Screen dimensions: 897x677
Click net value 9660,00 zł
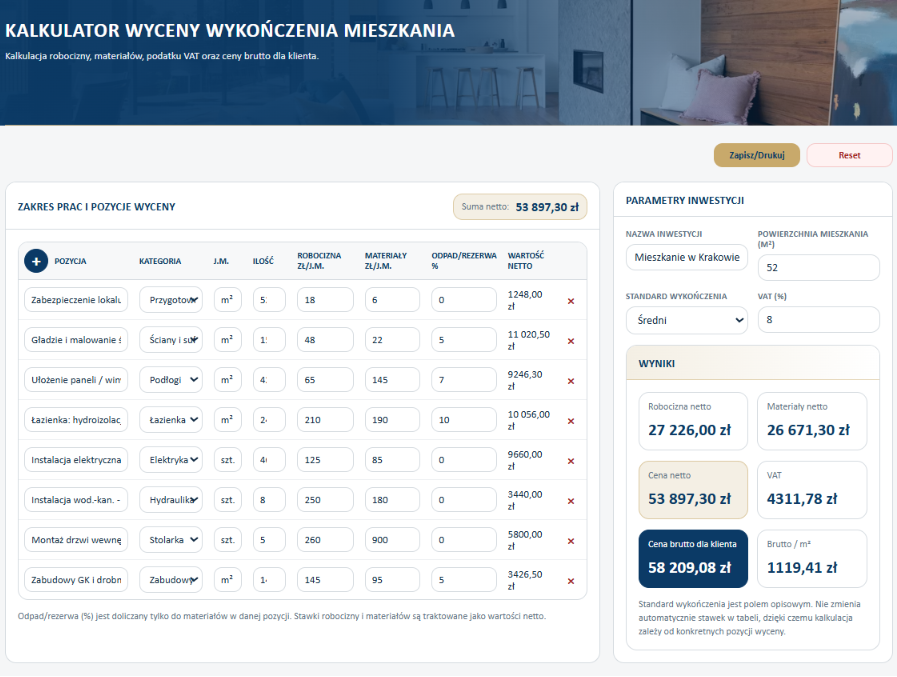[x=525, y=460]
